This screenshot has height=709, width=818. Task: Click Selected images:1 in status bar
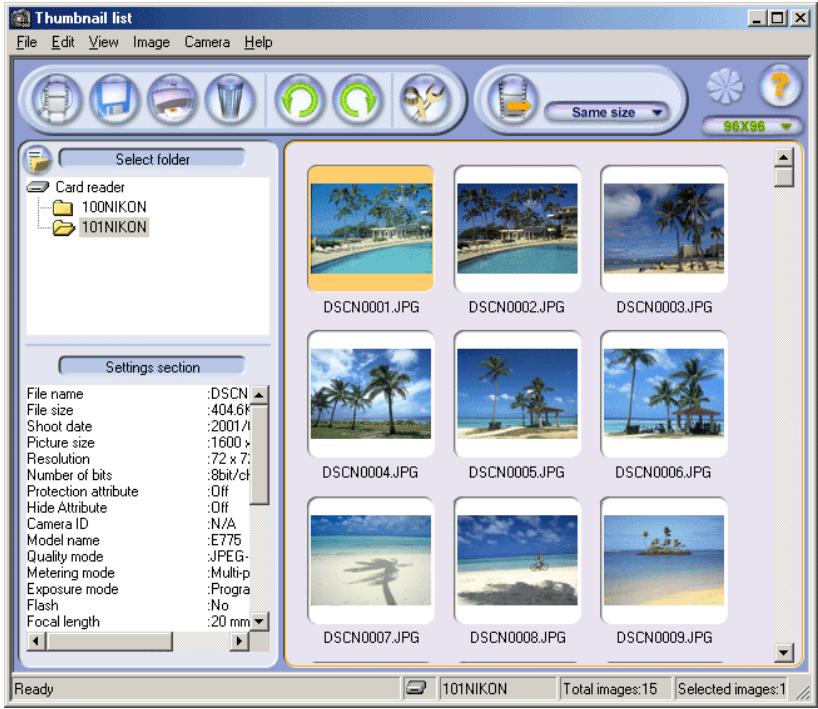pos(731,689)
